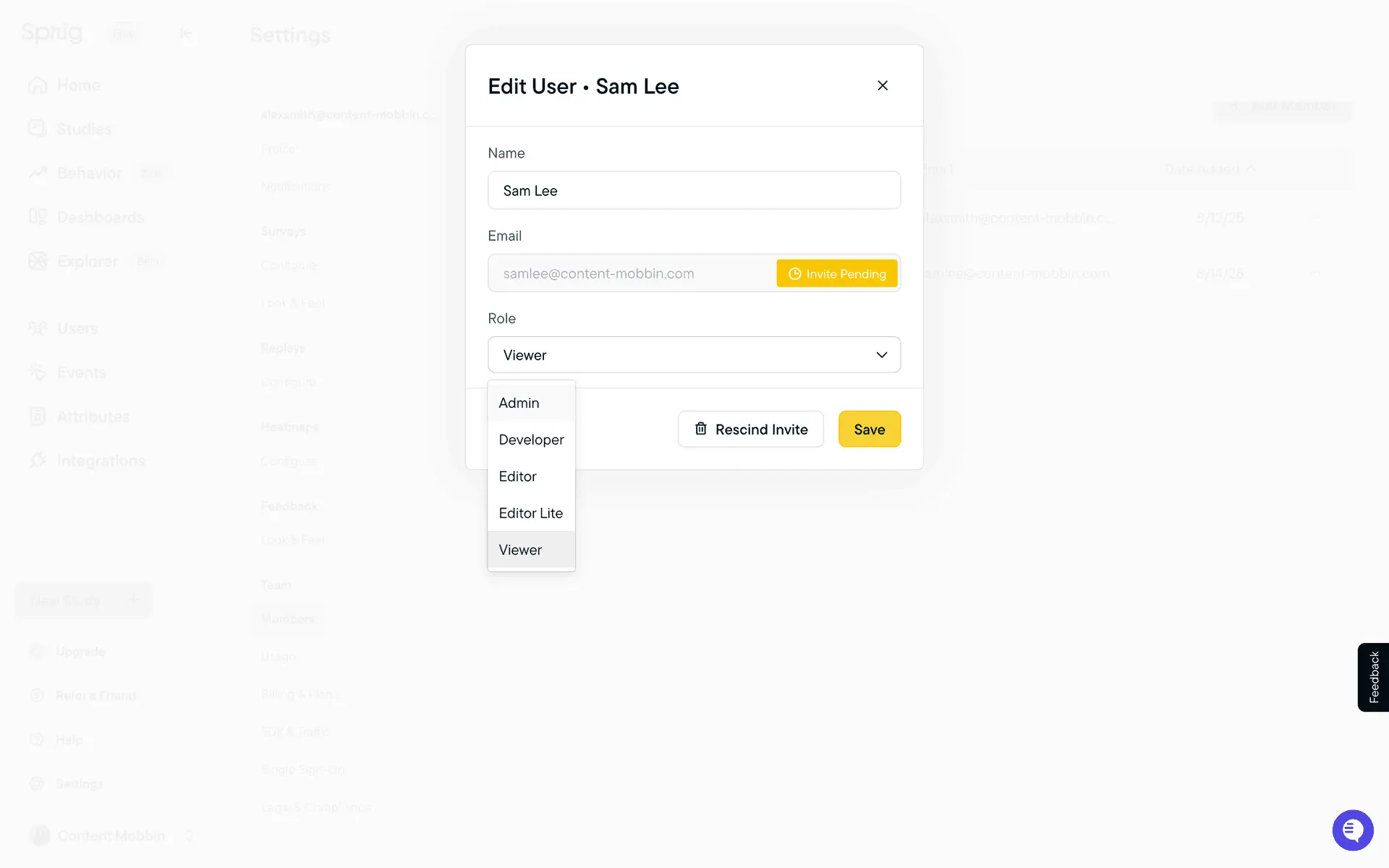The height and width of the screenshot is (868, 1389).
Task: Click the clock icon in Invite Pending
Action: coord(794,273)
